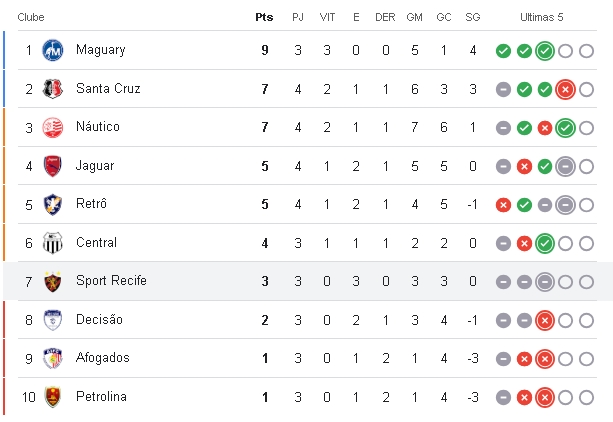Open the Náutico team name
This screenshot has width=613, height=422.
pyautogui.click(x=98, y=126)
